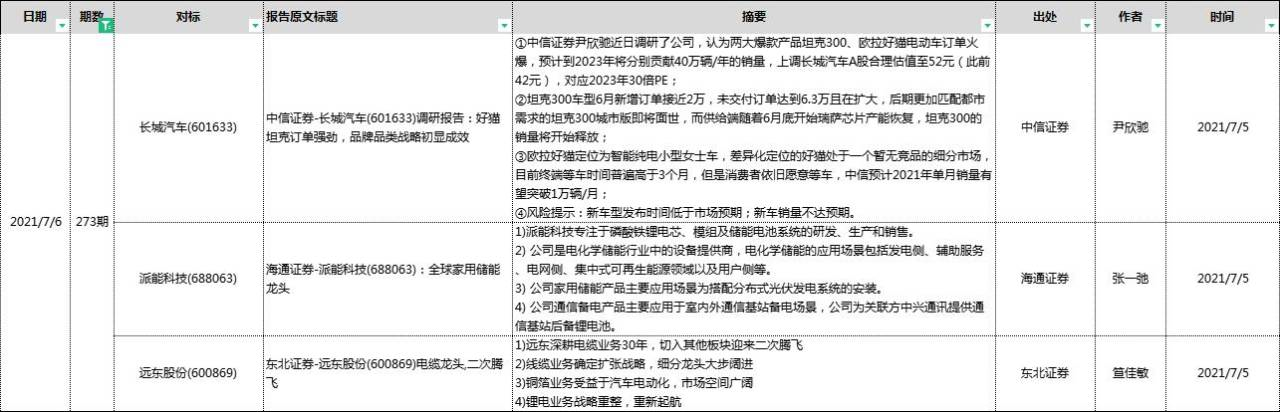Screen dimensions: 1280x412
Task: Select the 派能科技(688063) cell in 对标 column
Action: click(x=188, y=278)
